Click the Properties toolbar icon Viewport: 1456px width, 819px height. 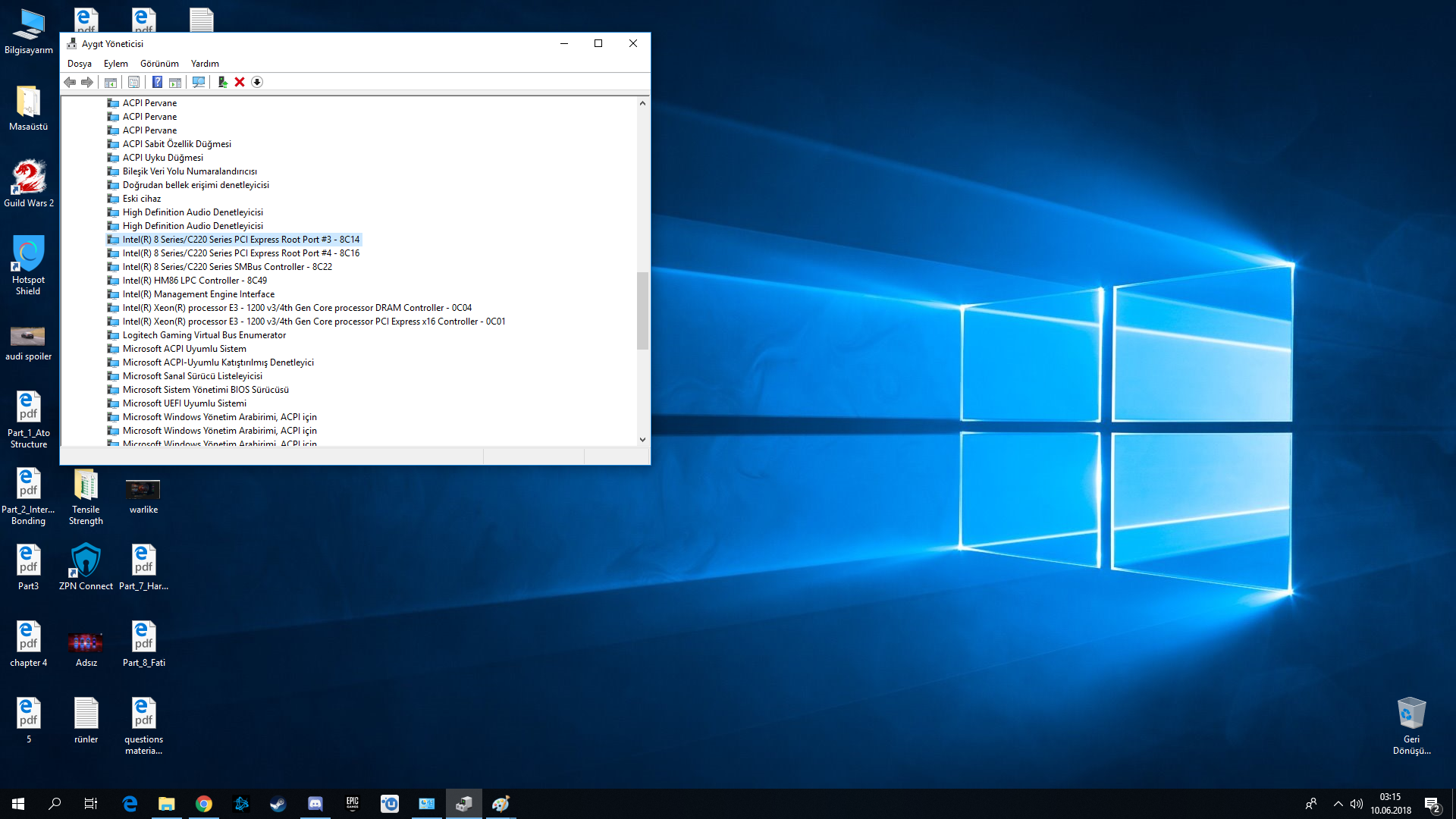[134, 82]
